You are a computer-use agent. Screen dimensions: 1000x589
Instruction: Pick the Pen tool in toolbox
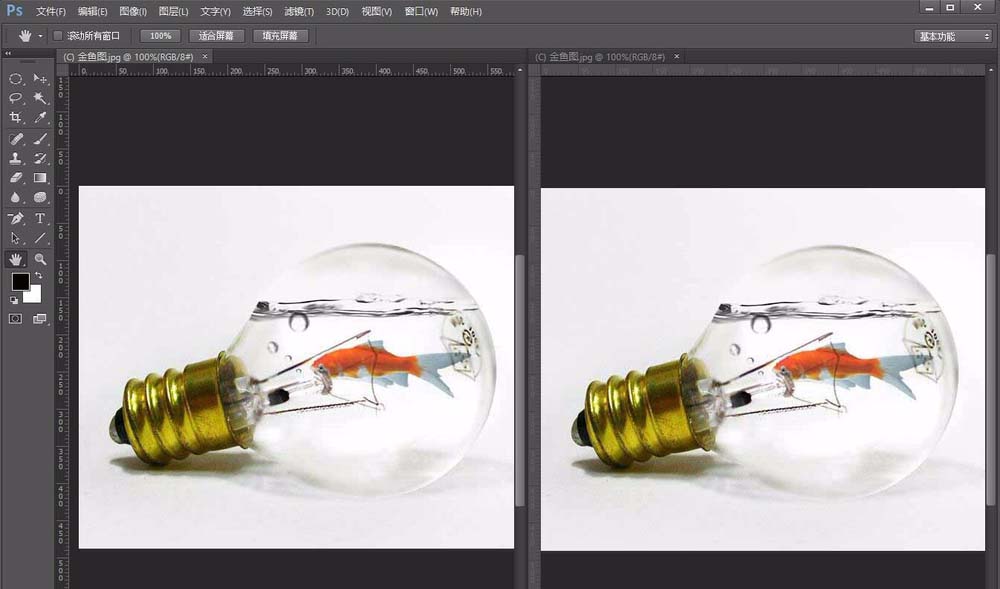pos(16,218)
